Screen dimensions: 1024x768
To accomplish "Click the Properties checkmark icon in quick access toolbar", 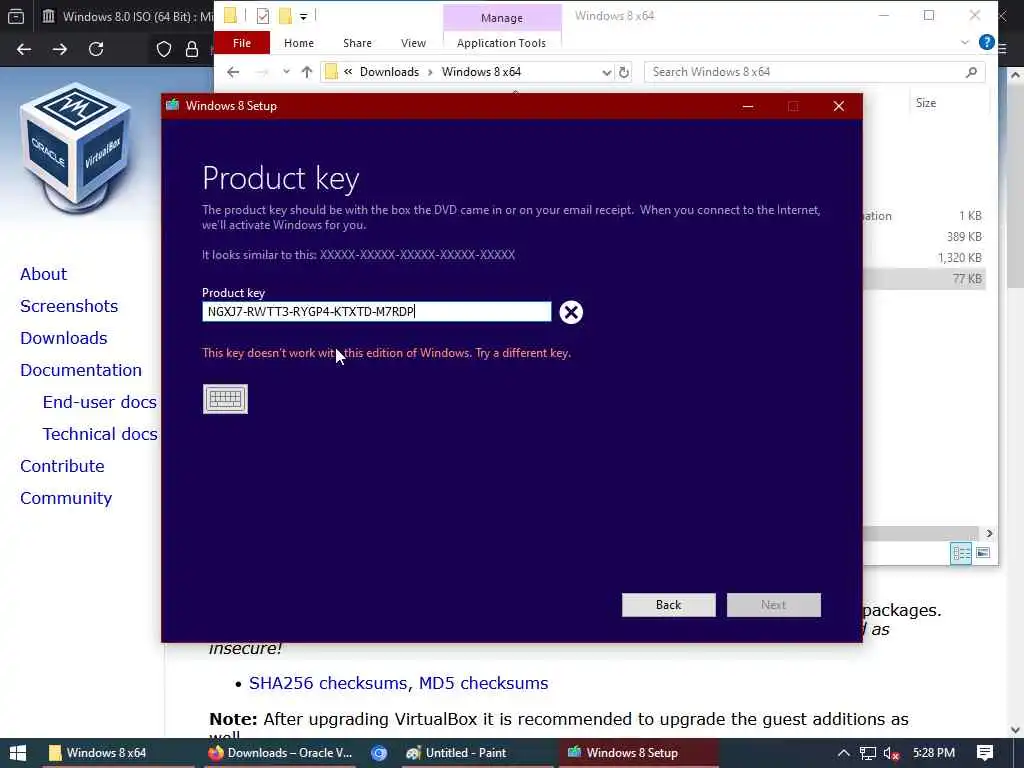I will coord(263,16).
